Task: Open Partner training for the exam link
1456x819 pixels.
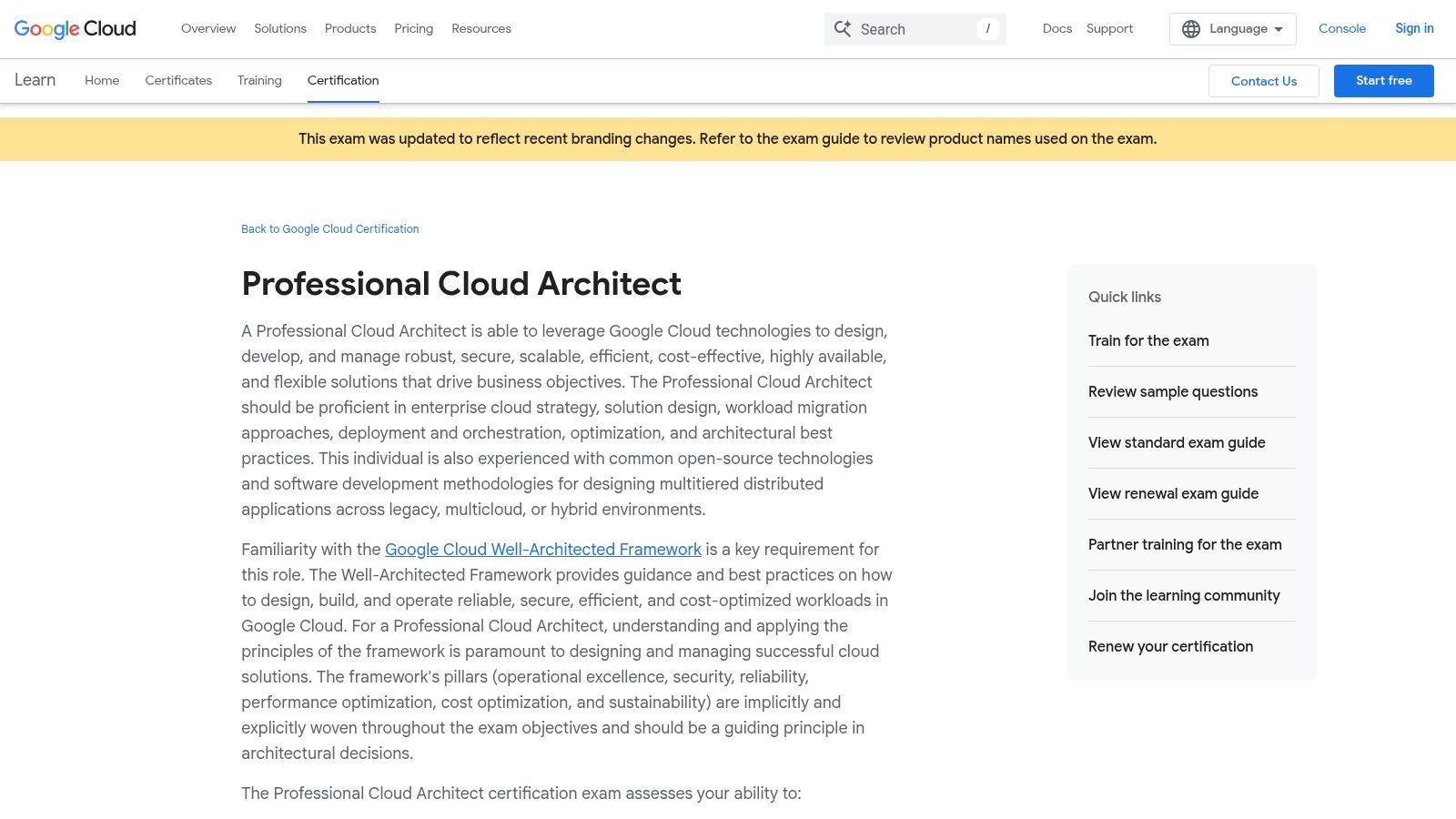Action: 1185,545
